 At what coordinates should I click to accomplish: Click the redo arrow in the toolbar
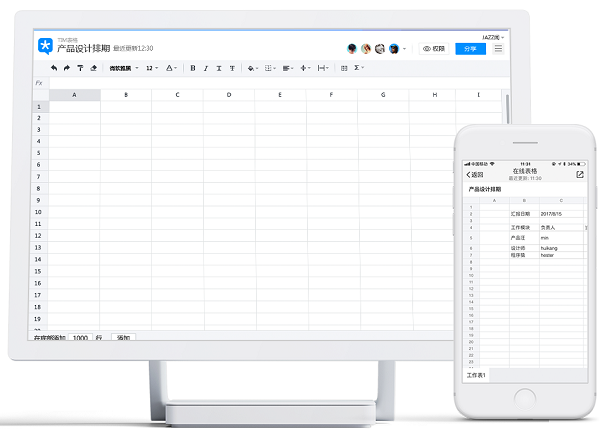coord(67,68)
